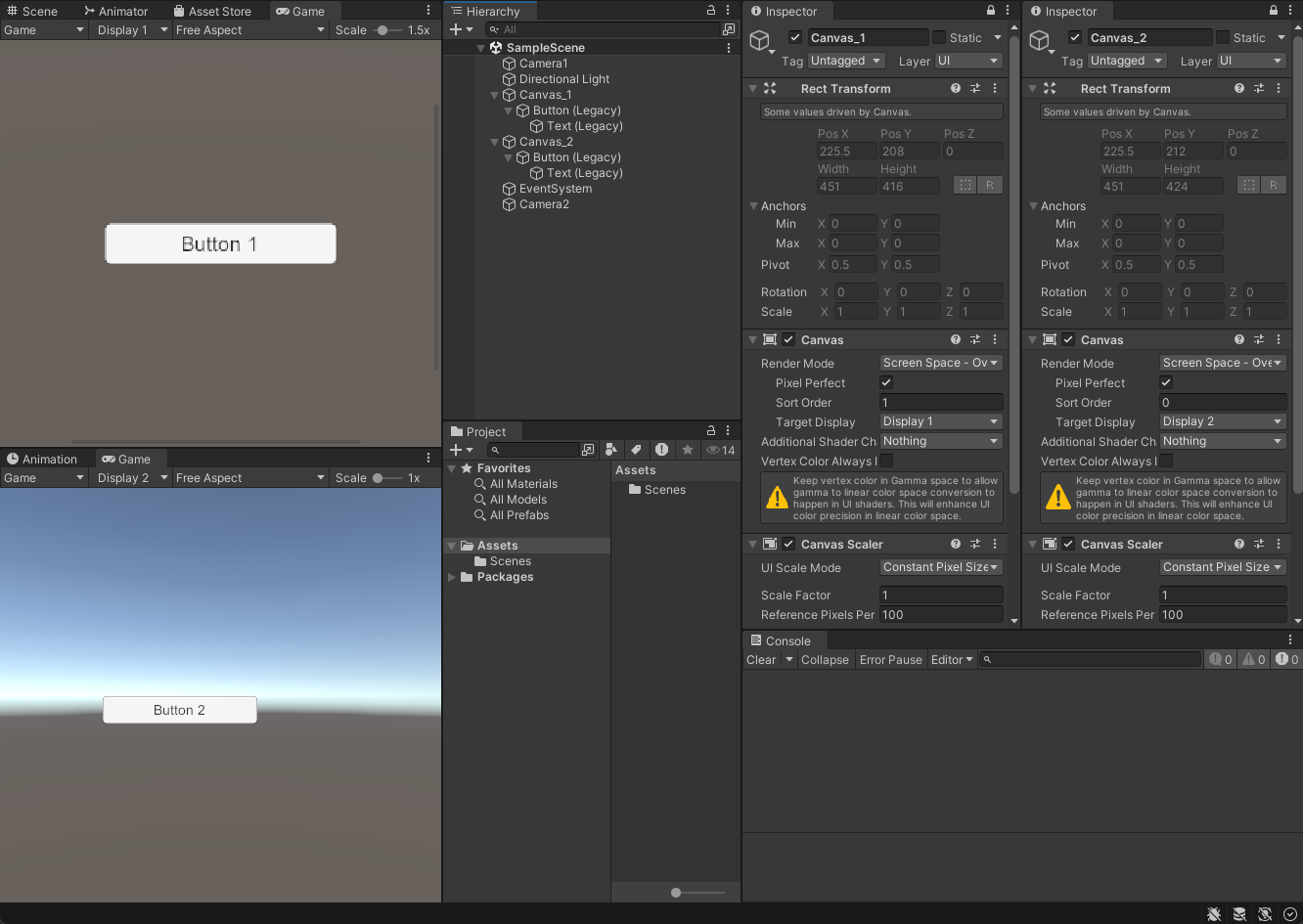Uncheck the Canvas_1 active checkbox

tap(795, 37)
